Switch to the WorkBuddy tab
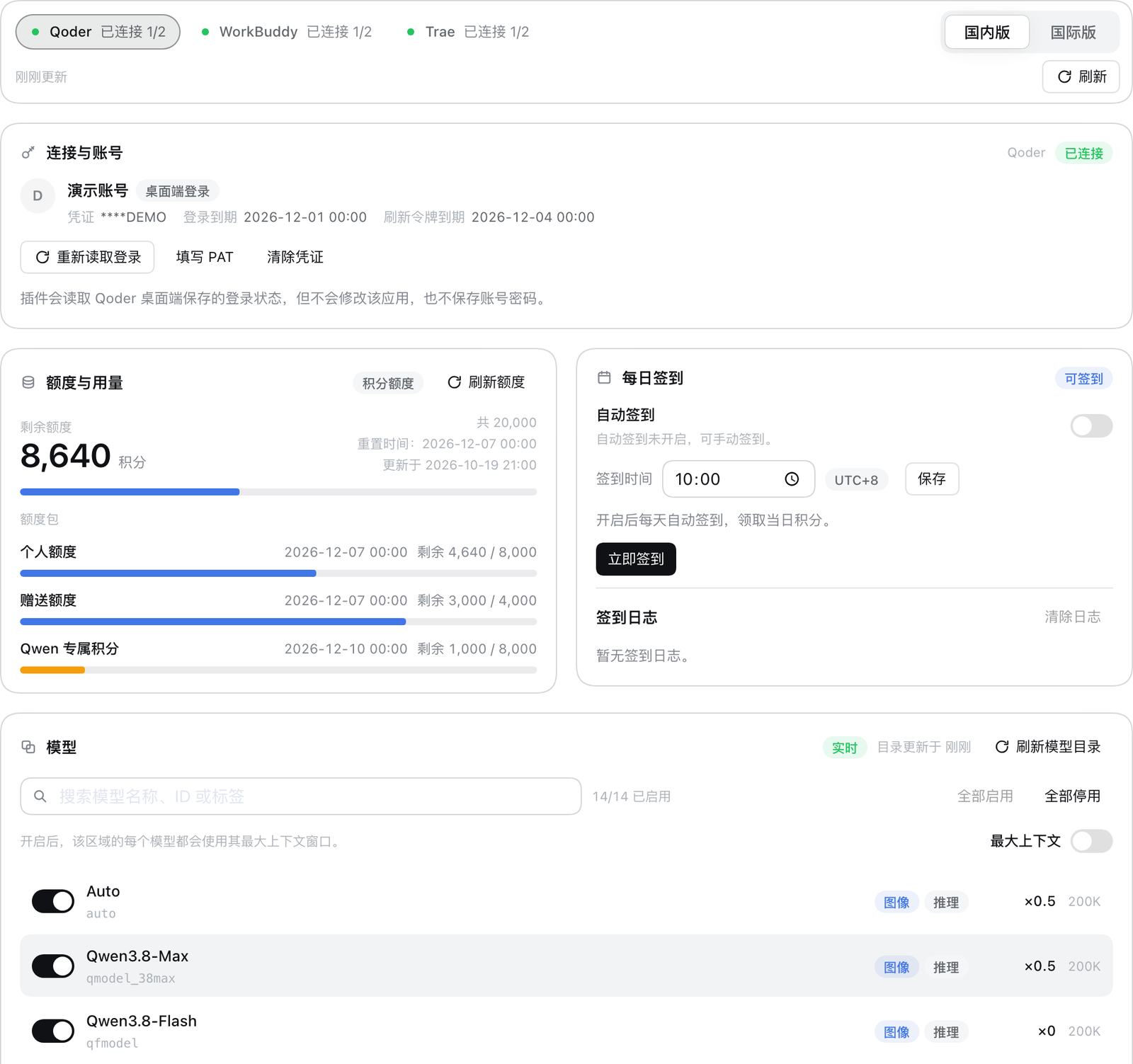The height and width of the screenshot is (1064, 1133). click(x=287, y=32)
